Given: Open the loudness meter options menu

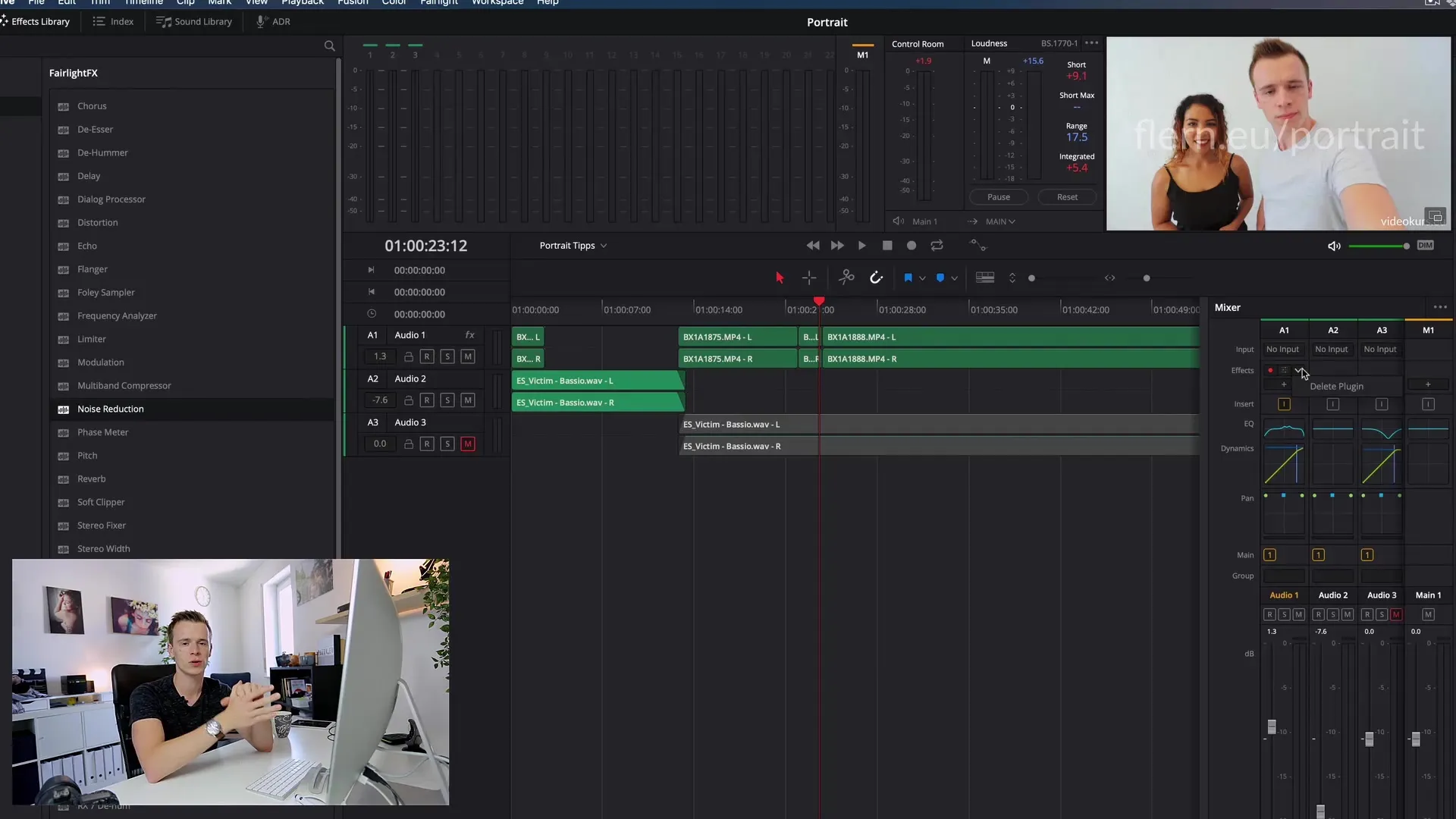Looking at the screenshot, I should pos(1092,43).
